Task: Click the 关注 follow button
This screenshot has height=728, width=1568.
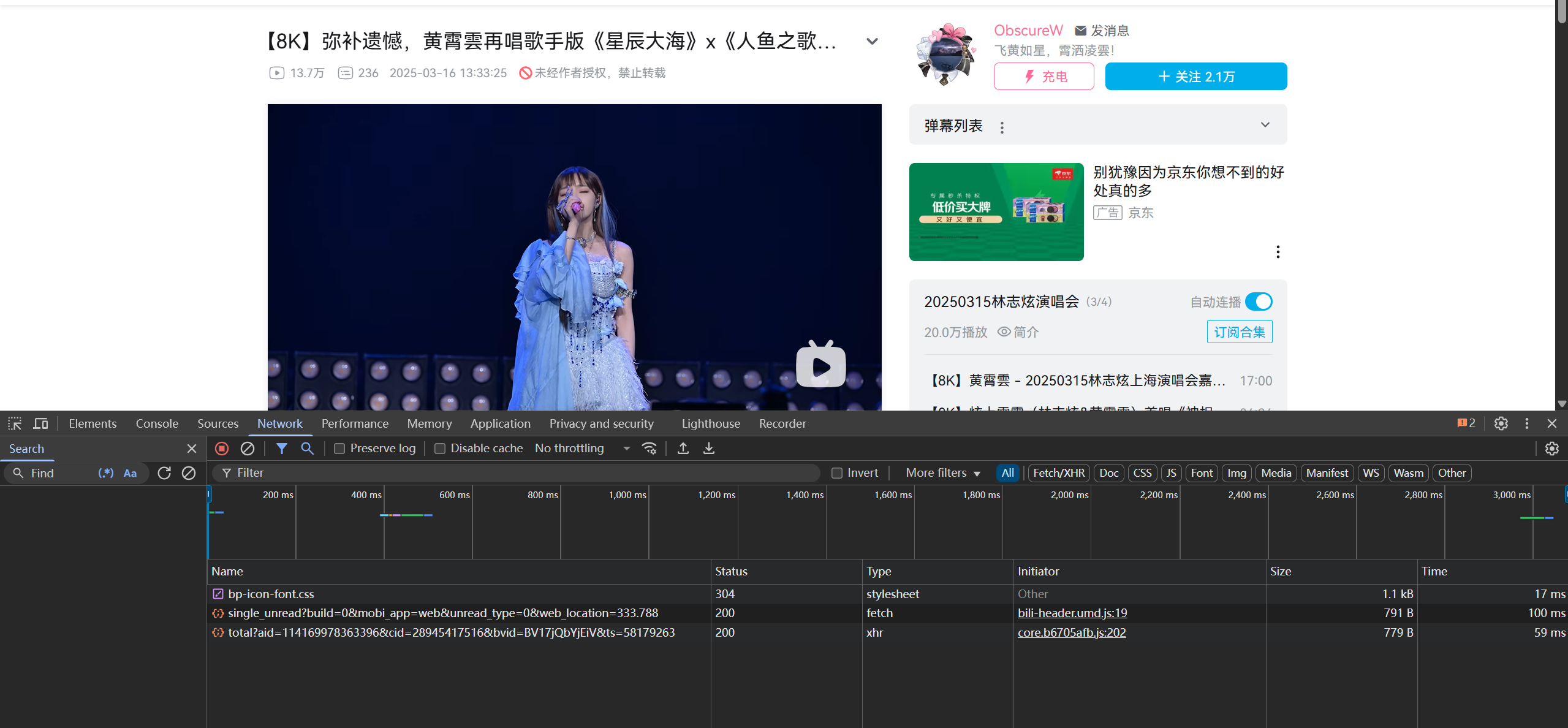Action: (1195, 77)
